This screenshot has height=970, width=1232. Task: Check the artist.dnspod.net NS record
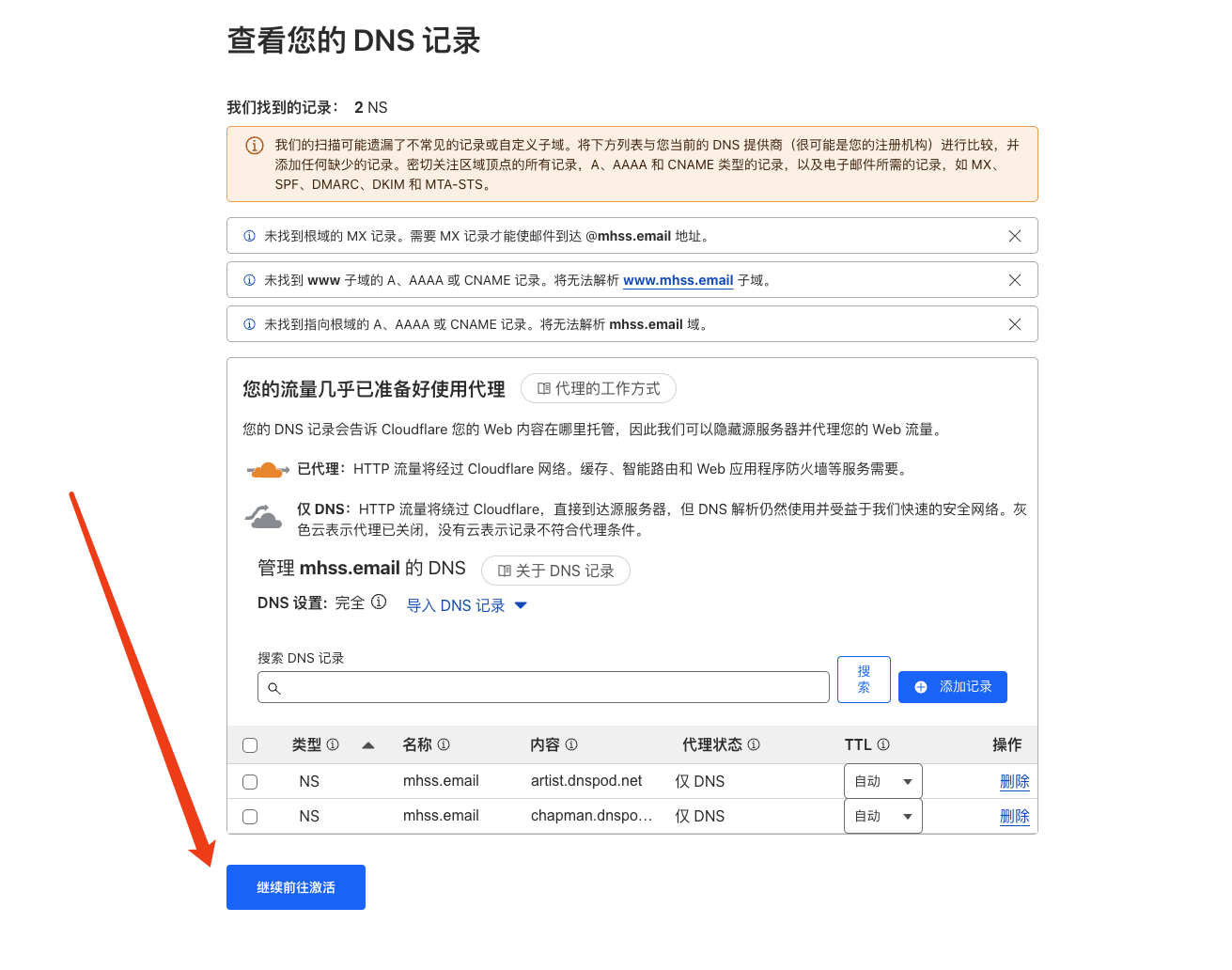[250, 782]
